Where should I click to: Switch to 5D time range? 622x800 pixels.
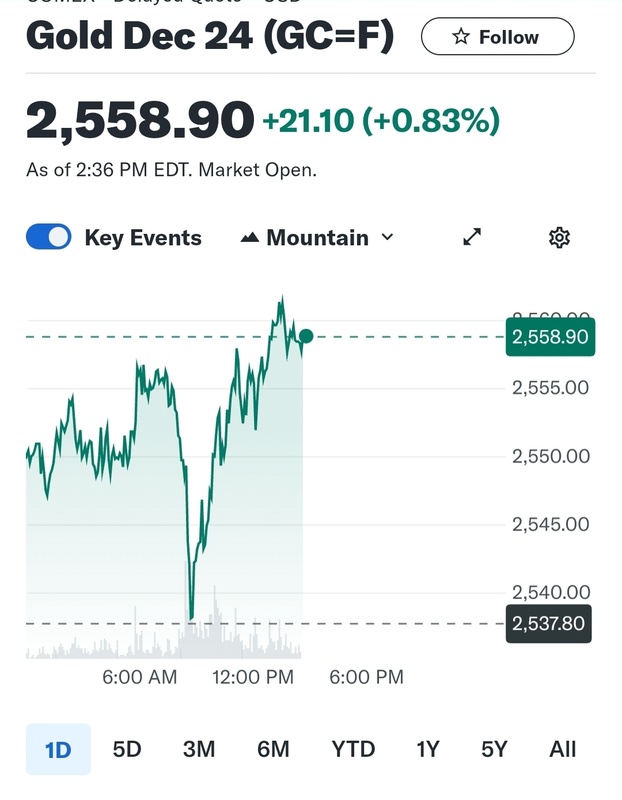[127, 749]
